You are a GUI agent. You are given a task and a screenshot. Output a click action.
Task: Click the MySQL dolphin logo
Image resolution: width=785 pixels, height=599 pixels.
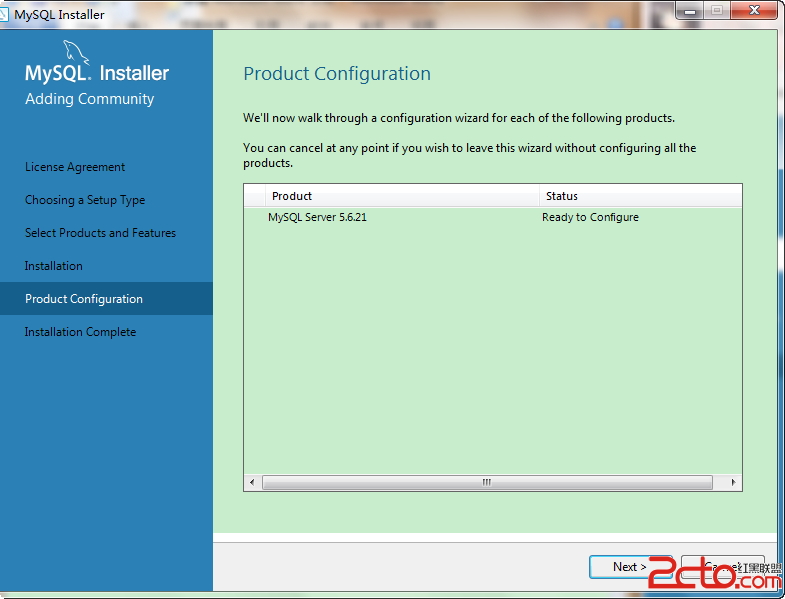[x=76, y=52]
